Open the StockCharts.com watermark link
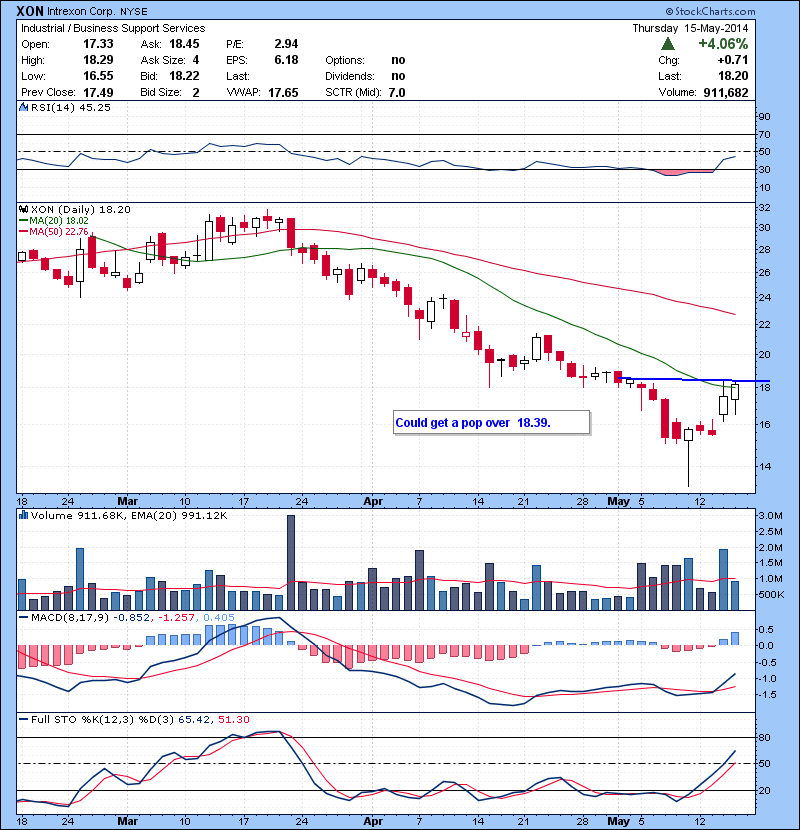 (x=710, y=11)
